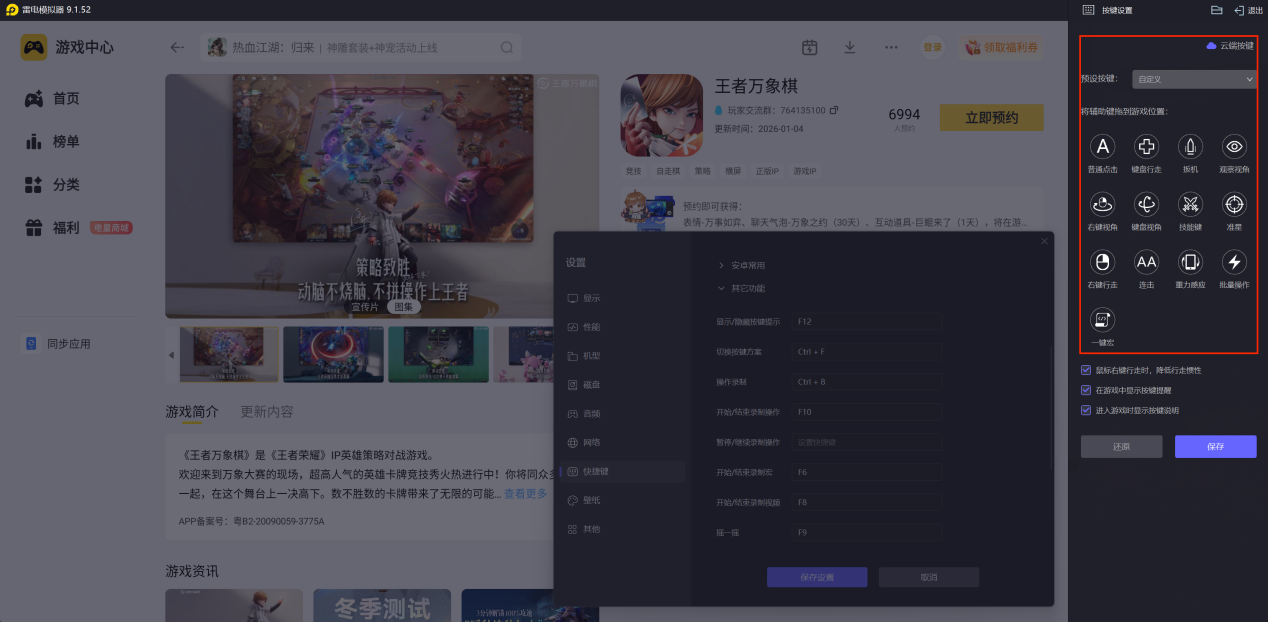Go back with the game center arrow
The width and height of the screenshot is (1268, 622).
tap(177, 47)
